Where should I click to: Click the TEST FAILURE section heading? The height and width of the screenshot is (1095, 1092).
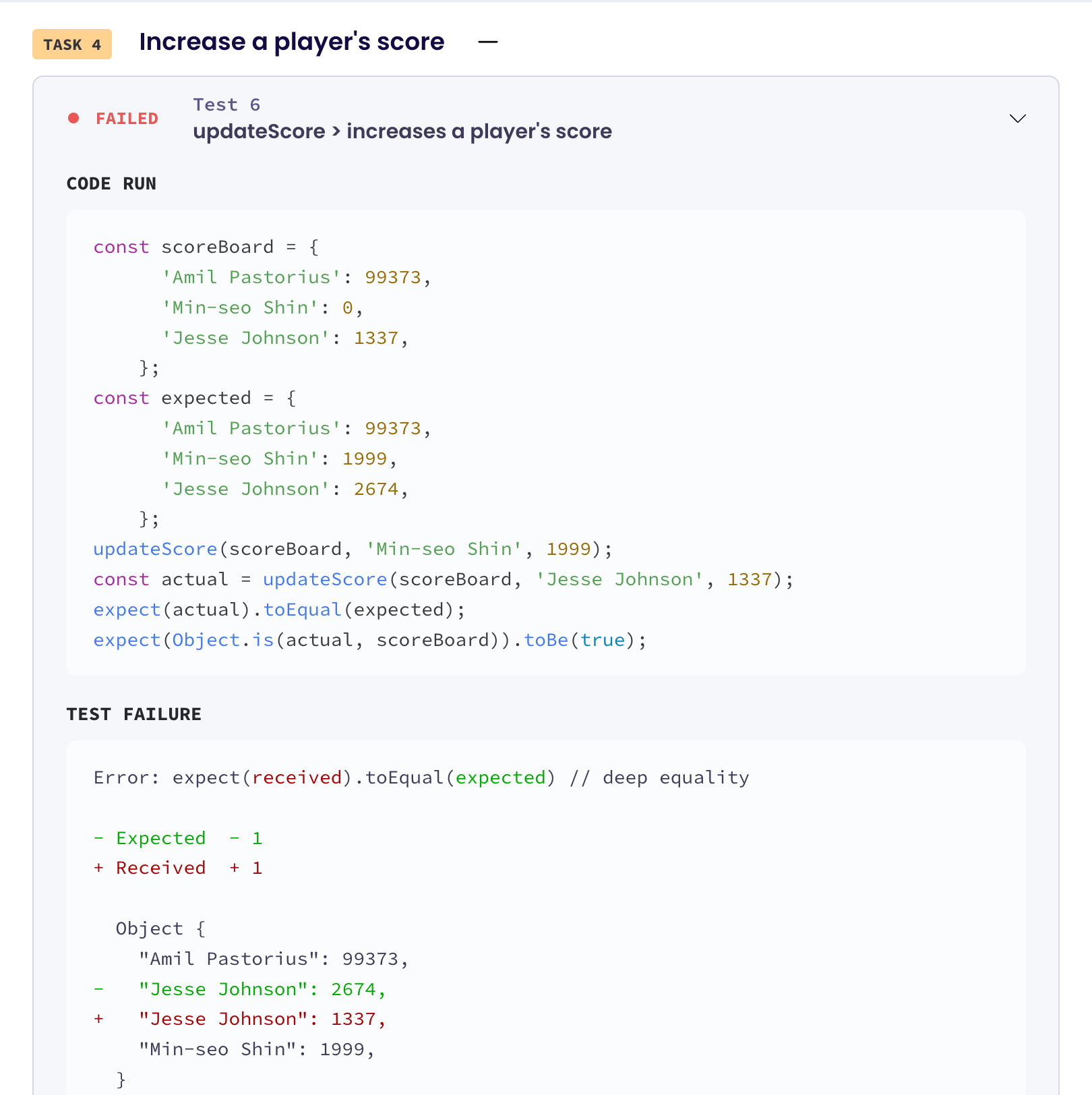coord(133,714)
